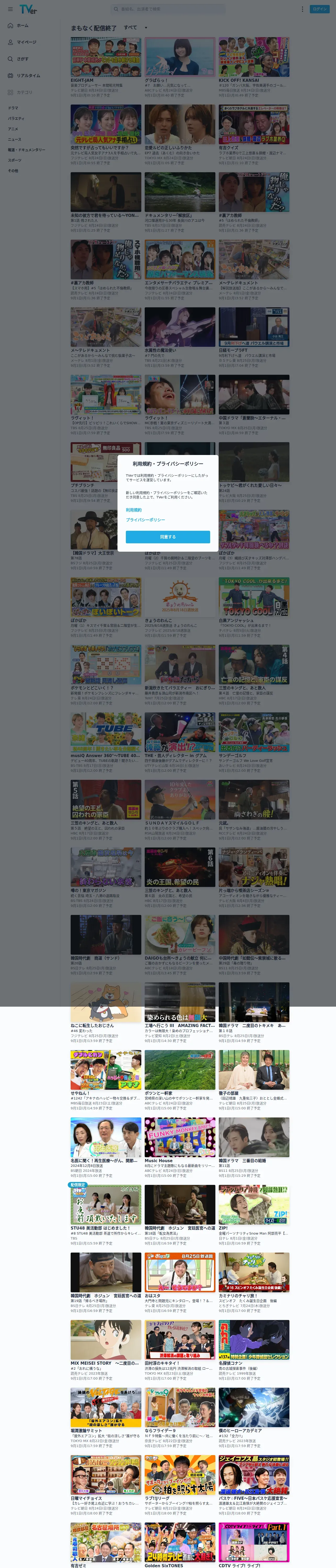Open プライバシーポリシー link in dialog
This screenshot has height=1568, width=336.
(145, 520)
